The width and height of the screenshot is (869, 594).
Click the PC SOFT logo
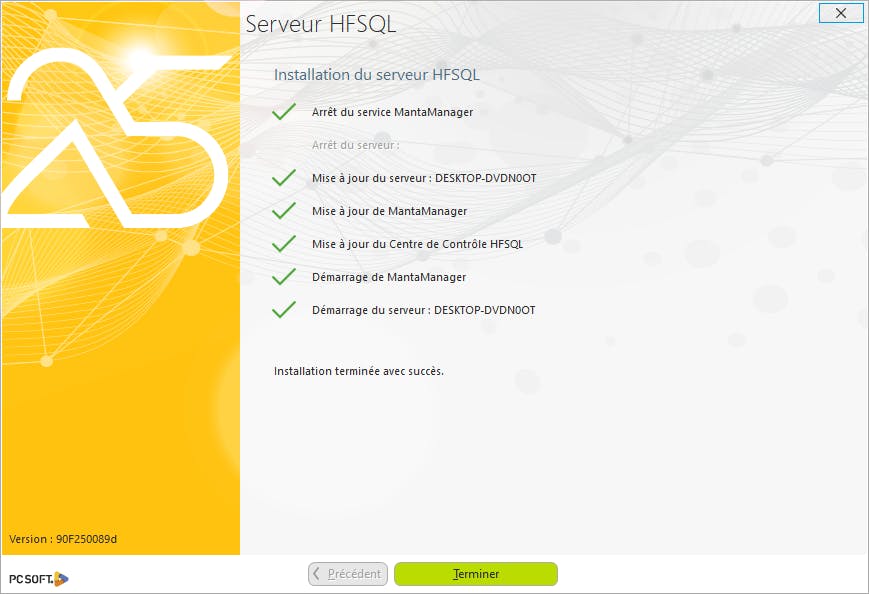point(38,578)
